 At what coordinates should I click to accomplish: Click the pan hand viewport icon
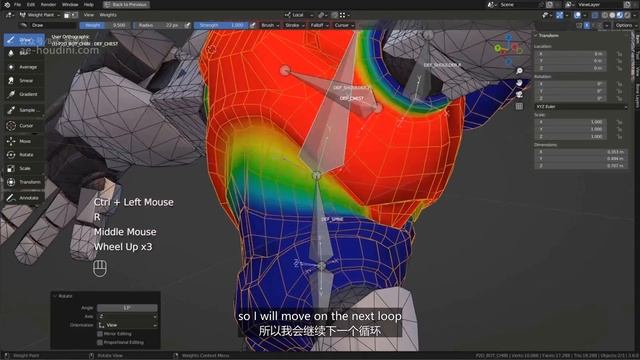coord(519,83)
